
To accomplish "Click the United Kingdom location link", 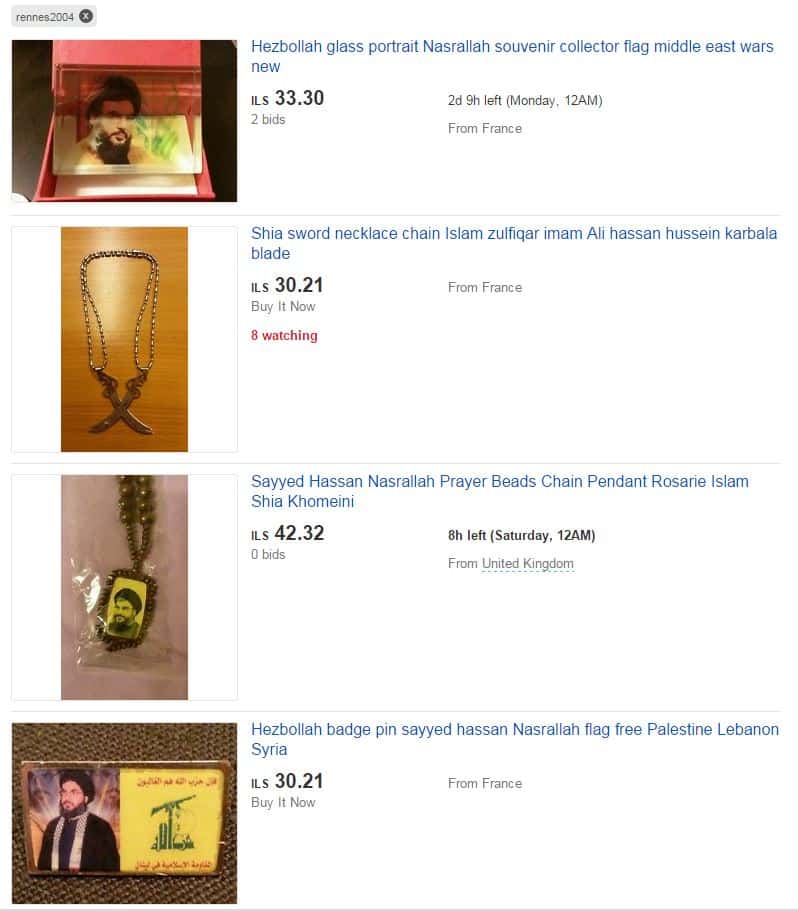I will [528, 564].
